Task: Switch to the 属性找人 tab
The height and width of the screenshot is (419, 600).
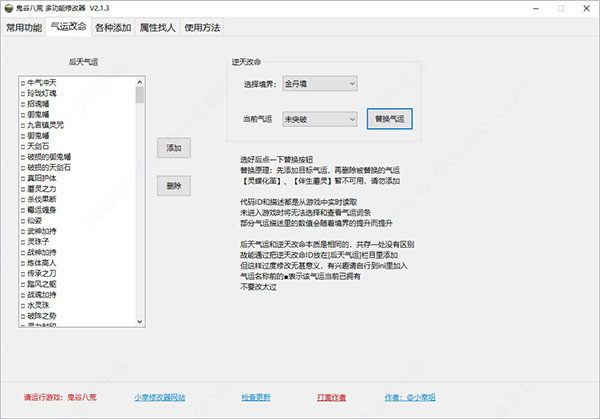Action: pyautogui.click(x=157, y=28)
